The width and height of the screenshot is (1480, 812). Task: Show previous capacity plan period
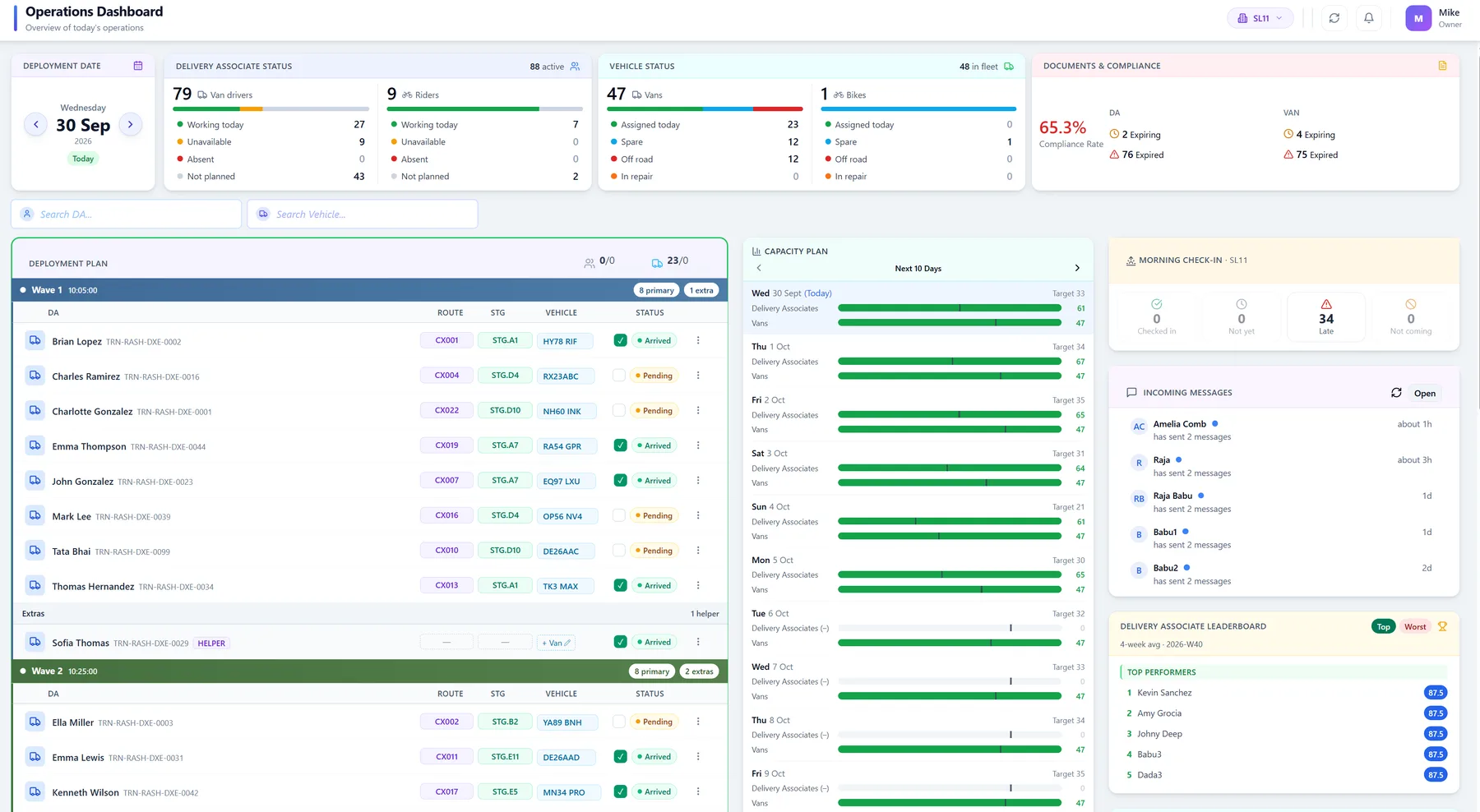[759, 268]
